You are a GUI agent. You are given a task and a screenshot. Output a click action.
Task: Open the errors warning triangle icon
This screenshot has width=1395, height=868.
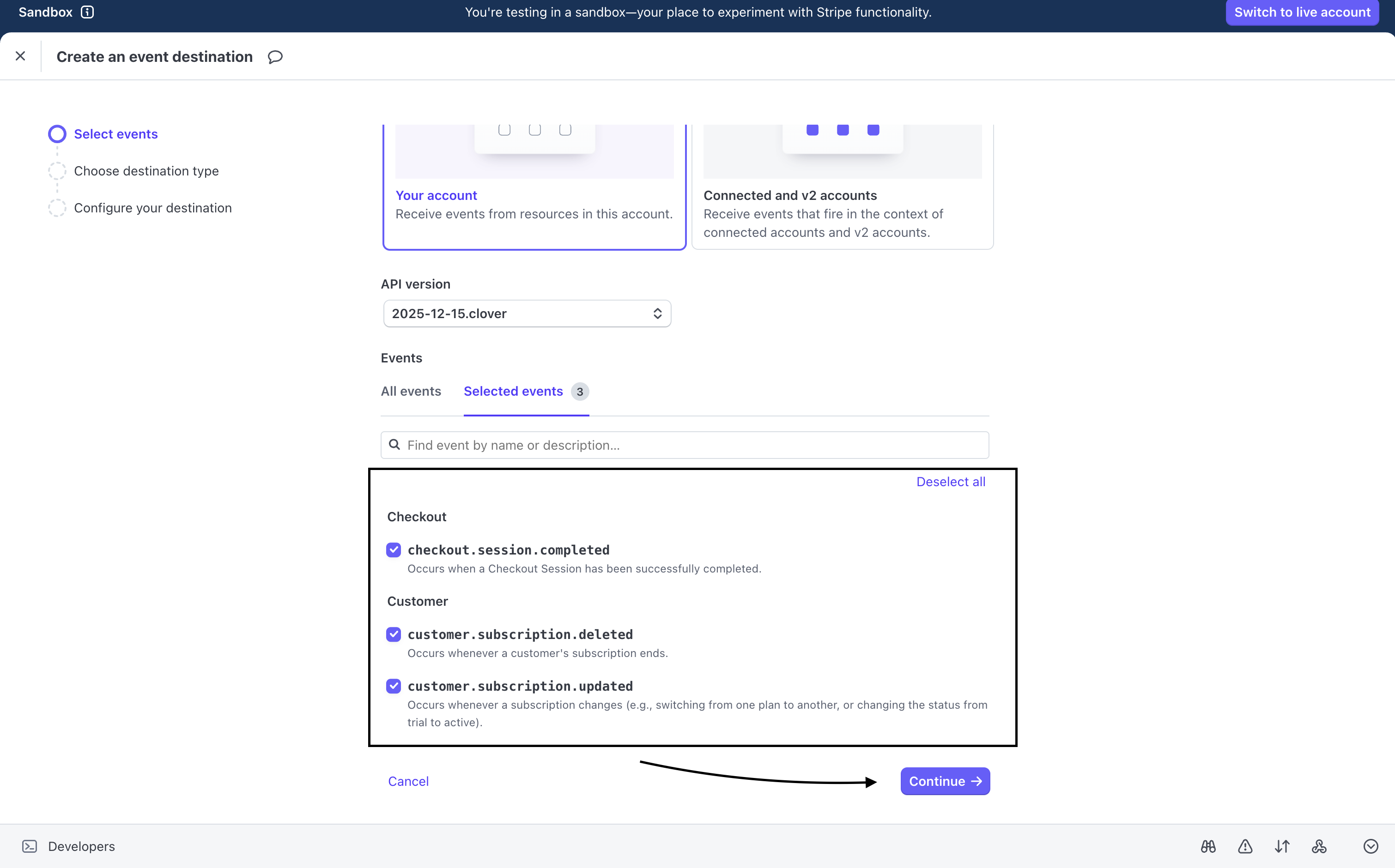(x=1244, y=846)
